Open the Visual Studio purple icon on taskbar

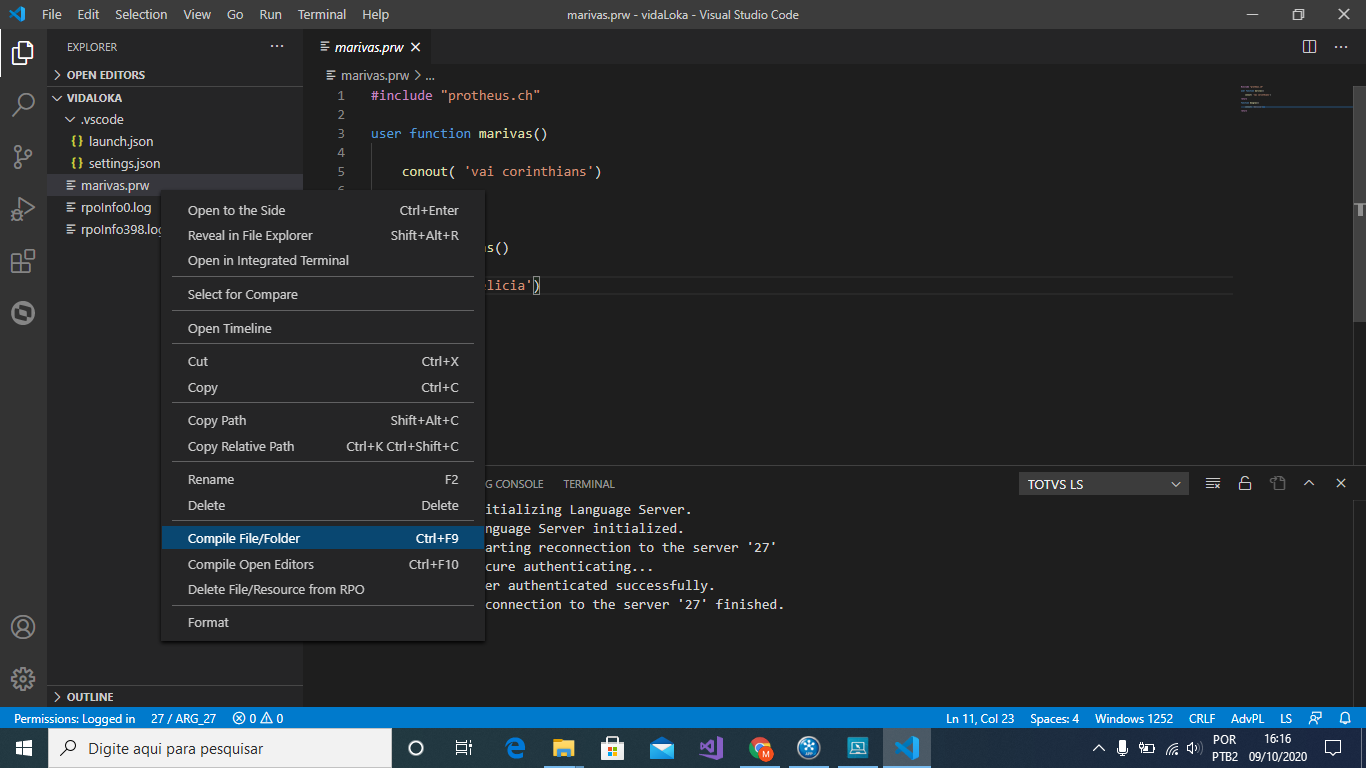(711, 748)
